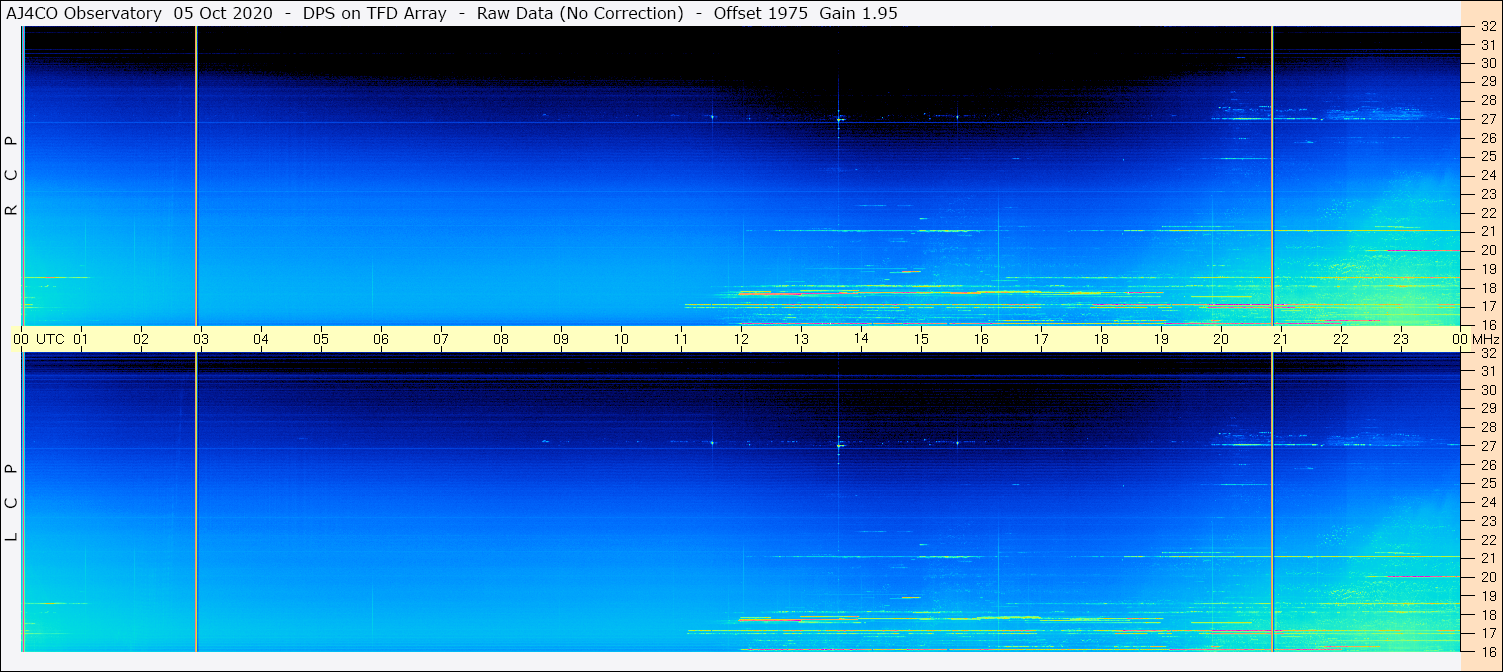Click the "03" hour mark on time axis

[x=201, y=339]
